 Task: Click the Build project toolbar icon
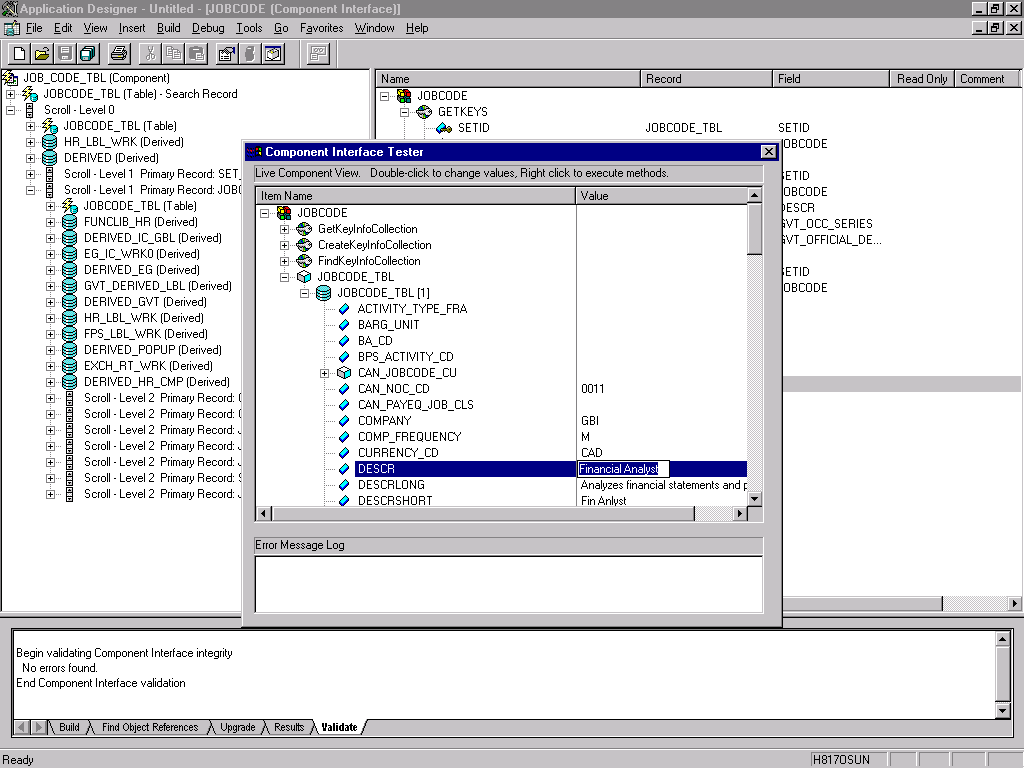[249, 54]
